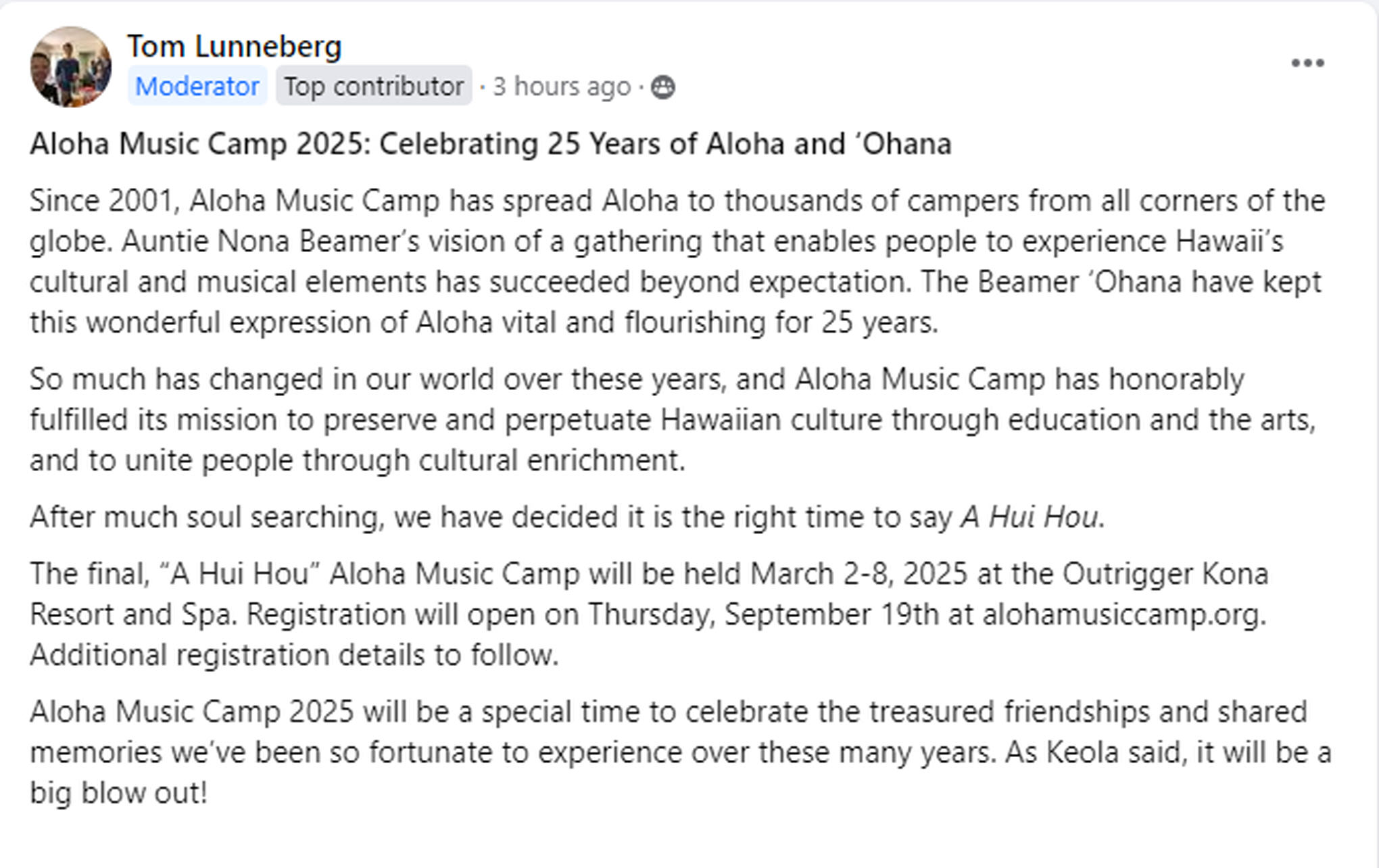Click the paragraph starting "Since 2001"
Image resolution: width=1379 pixels, height=868 pixels.
676,262
